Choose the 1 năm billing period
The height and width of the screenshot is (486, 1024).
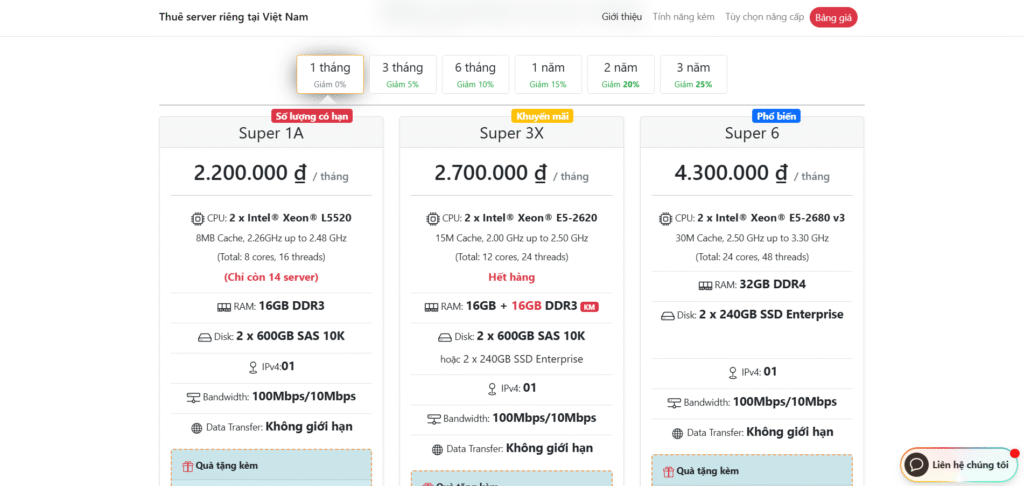coord(548,74)
